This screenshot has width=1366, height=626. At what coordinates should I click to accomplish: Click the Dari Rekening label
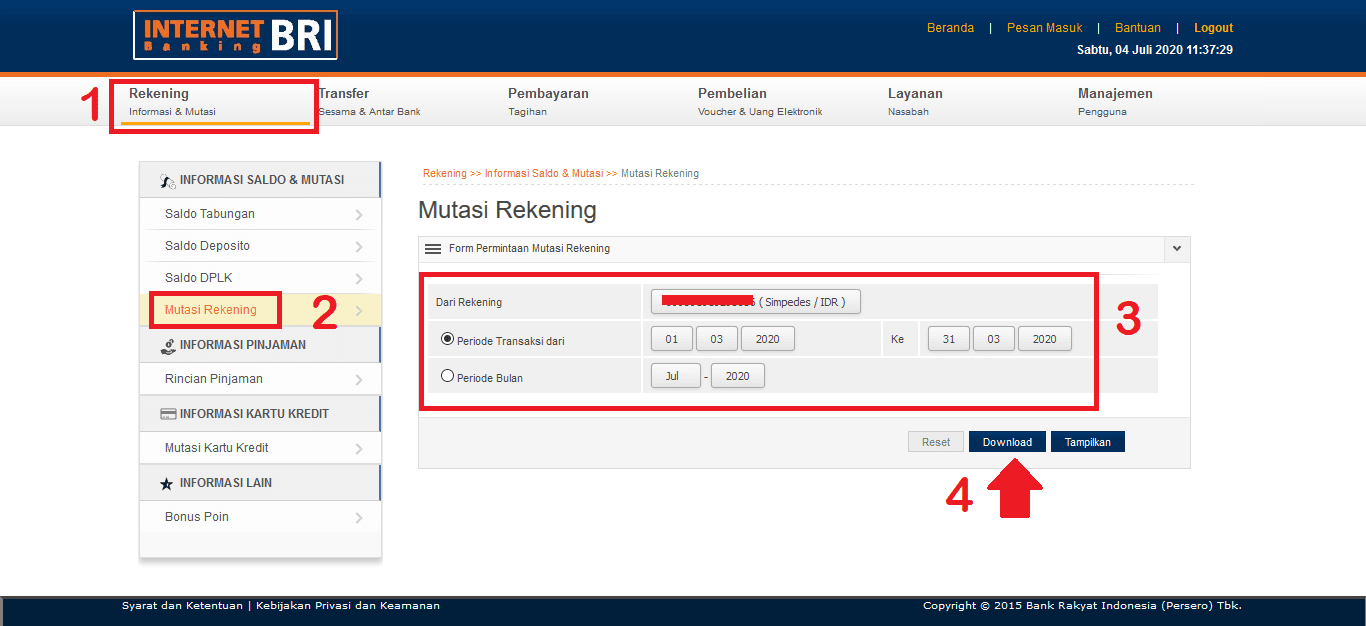(x=469, y=302)
